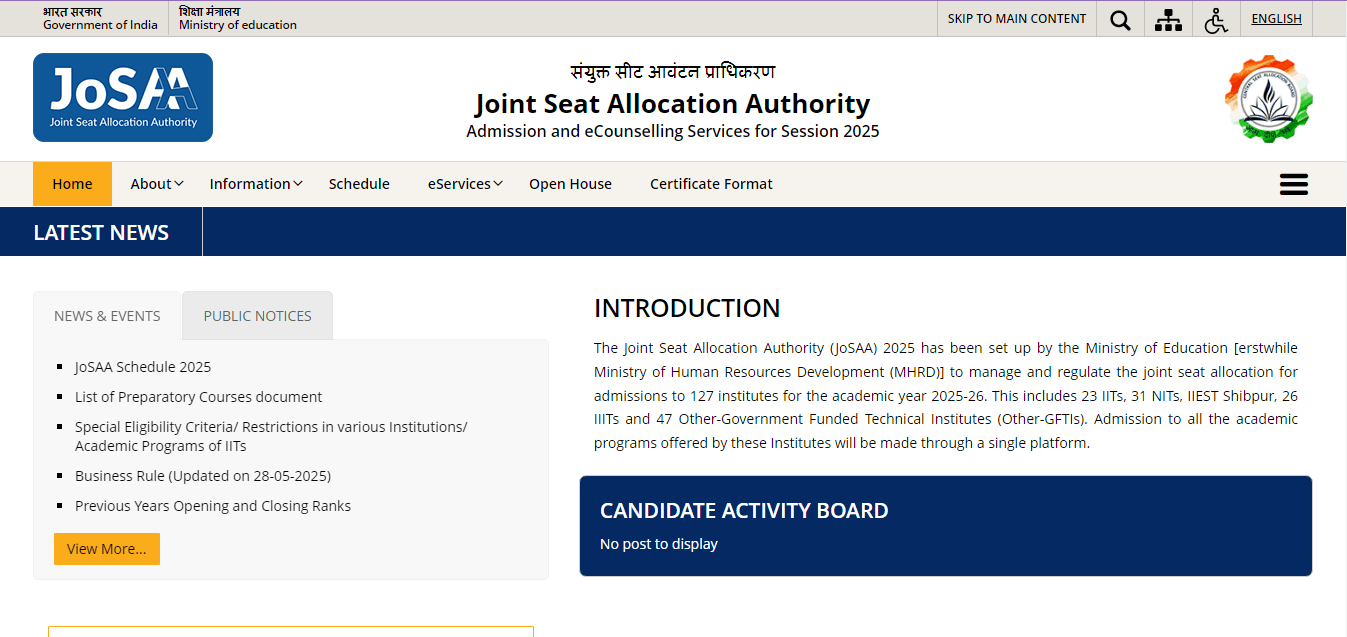
Task: Switch to the Public Notices tab
Action: tap(257, 316)
